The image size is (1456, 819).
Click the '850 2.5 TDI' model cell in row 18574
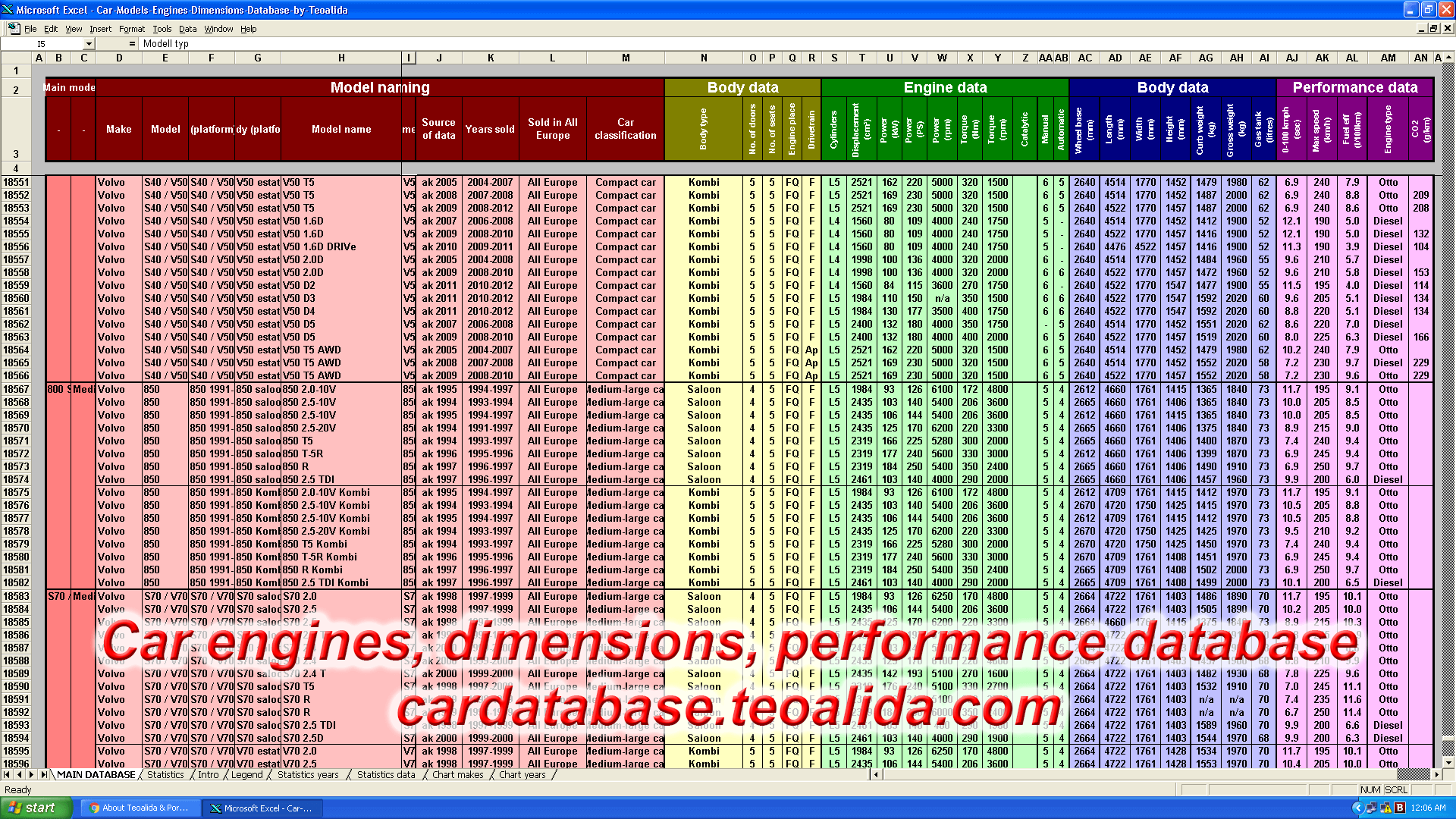(341, 479)
